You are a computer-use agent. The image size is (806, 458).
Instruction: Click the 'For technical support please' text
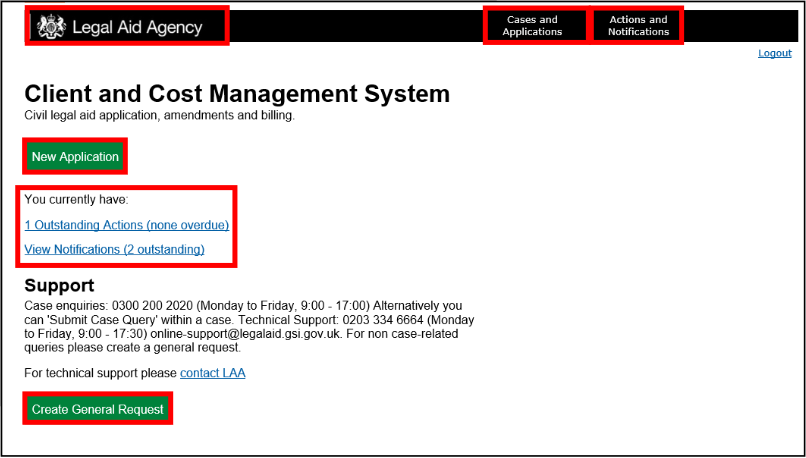[x=100, y=373]
